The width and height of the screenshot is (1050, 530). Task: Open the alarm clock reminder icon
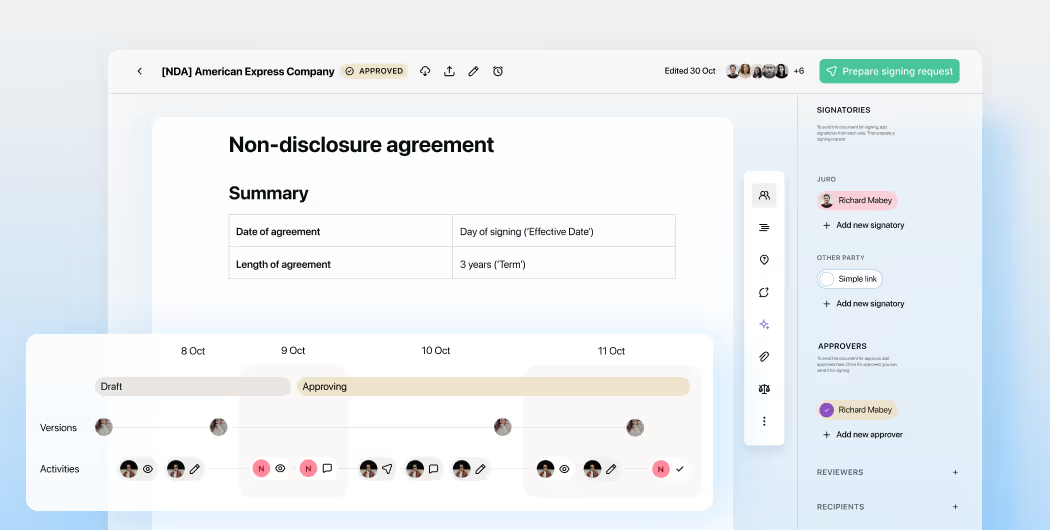click(498, 71)
